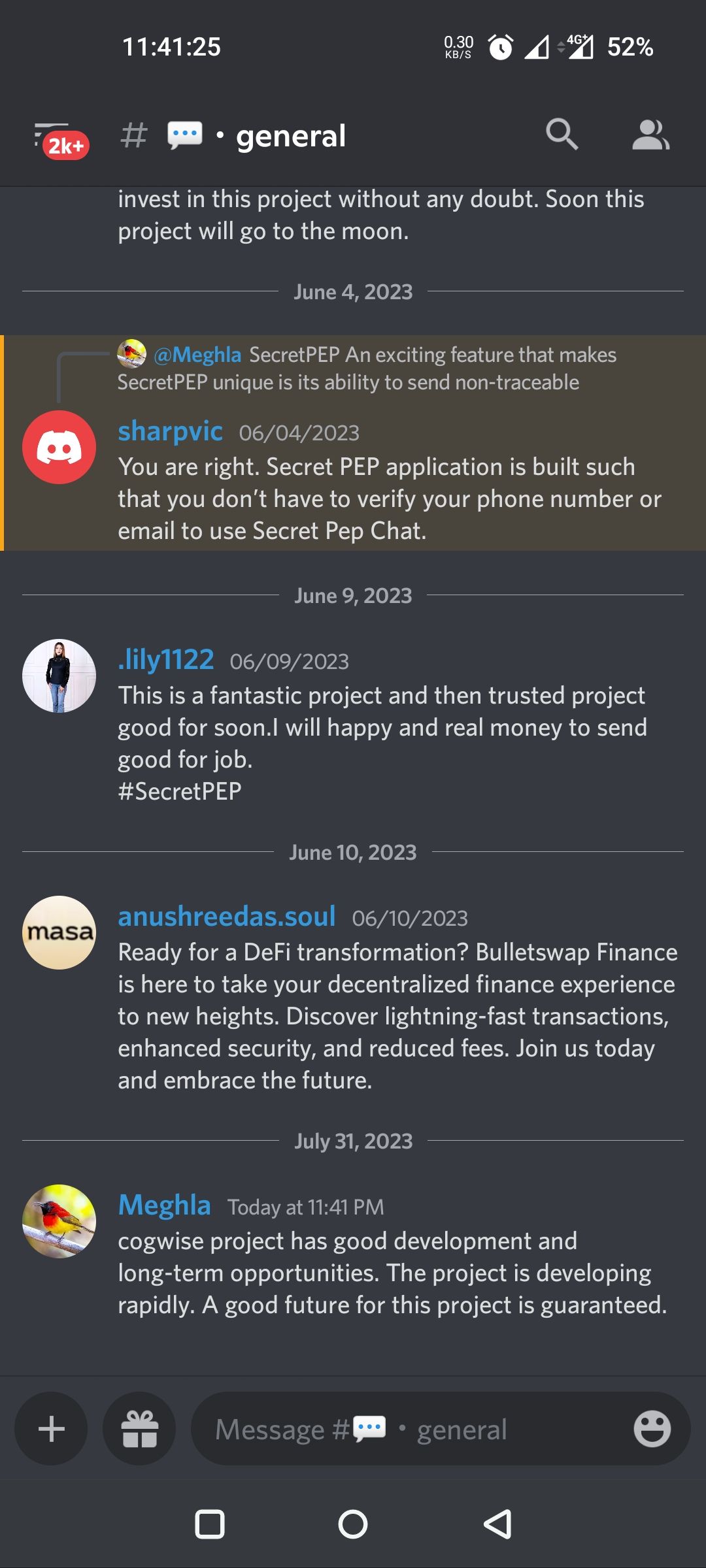Screen dimensions: 706x1568
Task: Open the masa avatar of anushreedas.soul
Action: coord(59,932)
